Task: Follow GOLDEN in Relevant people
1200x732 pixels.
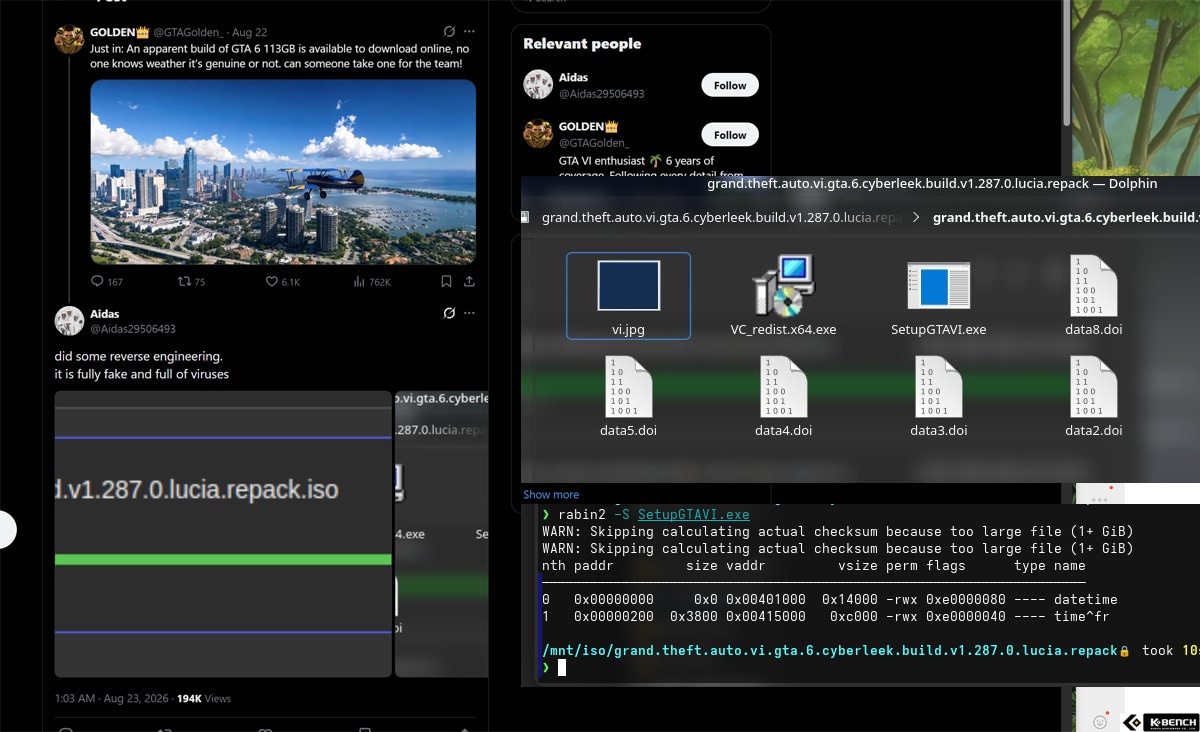Action: click(x=730, y=135)
